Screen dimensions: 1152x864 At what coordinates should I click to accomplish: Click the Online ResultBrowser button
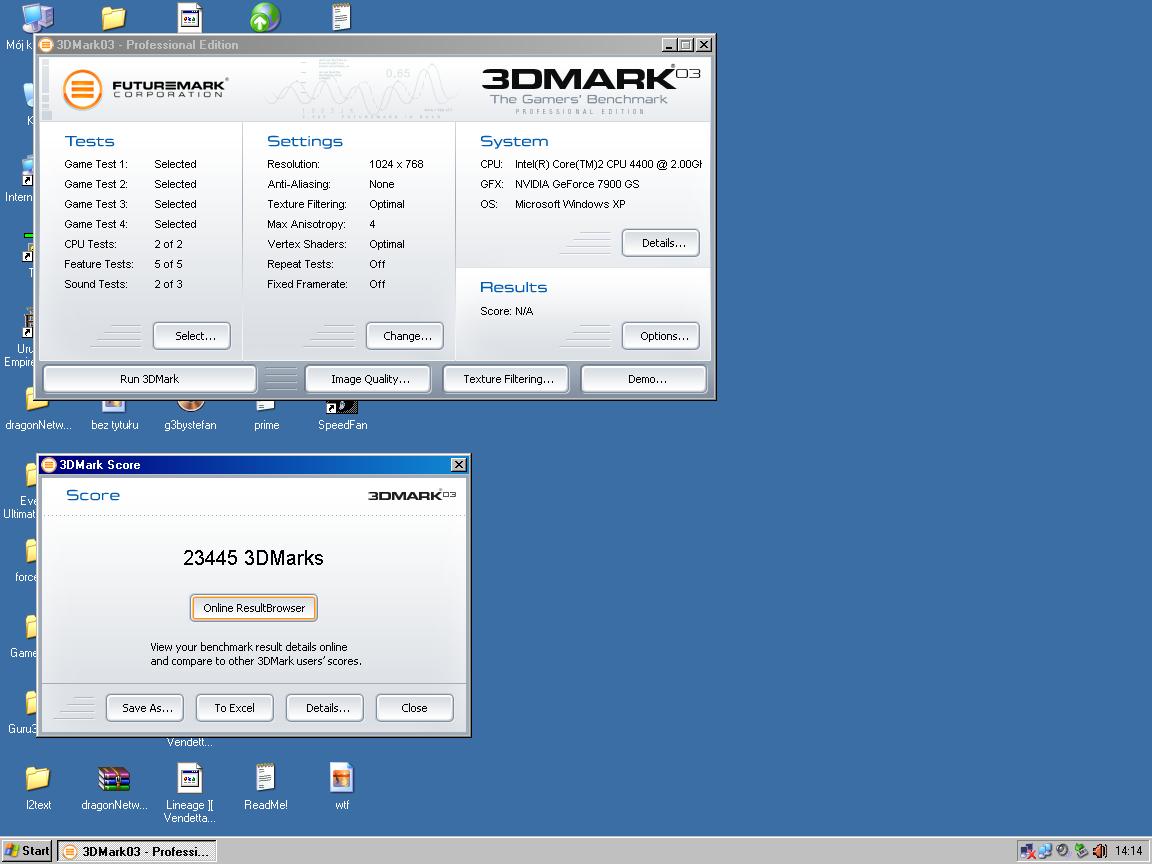253,608
